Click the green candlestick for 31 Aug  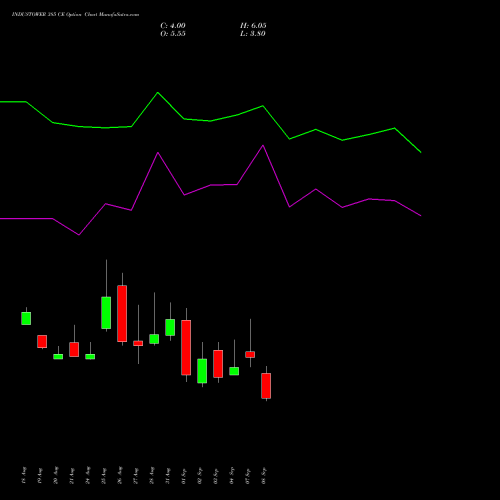pyautogui.click(x=170, y=327)
